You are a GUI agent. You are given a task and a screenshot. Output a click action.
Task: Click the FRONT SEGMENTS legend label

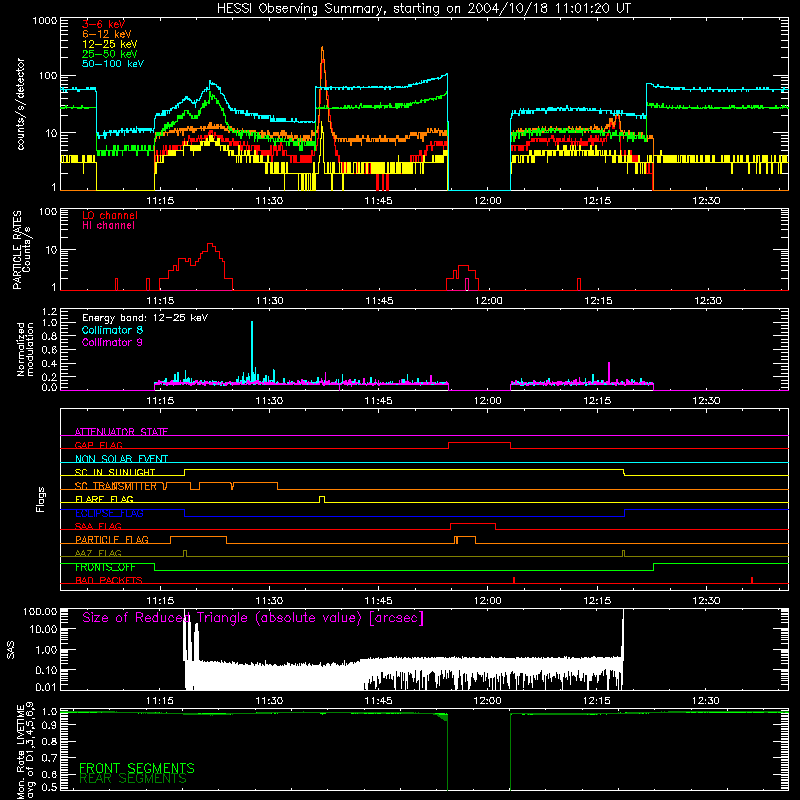pos(137,768)
